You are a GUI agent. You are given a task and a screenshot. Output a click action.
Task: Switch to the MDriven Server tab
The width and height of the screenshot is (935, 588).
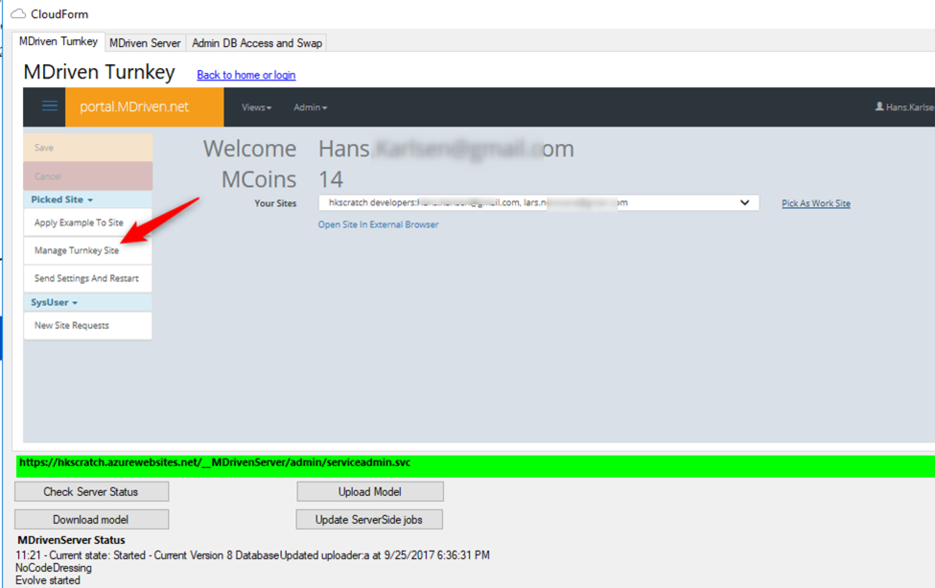coord(145,43)
